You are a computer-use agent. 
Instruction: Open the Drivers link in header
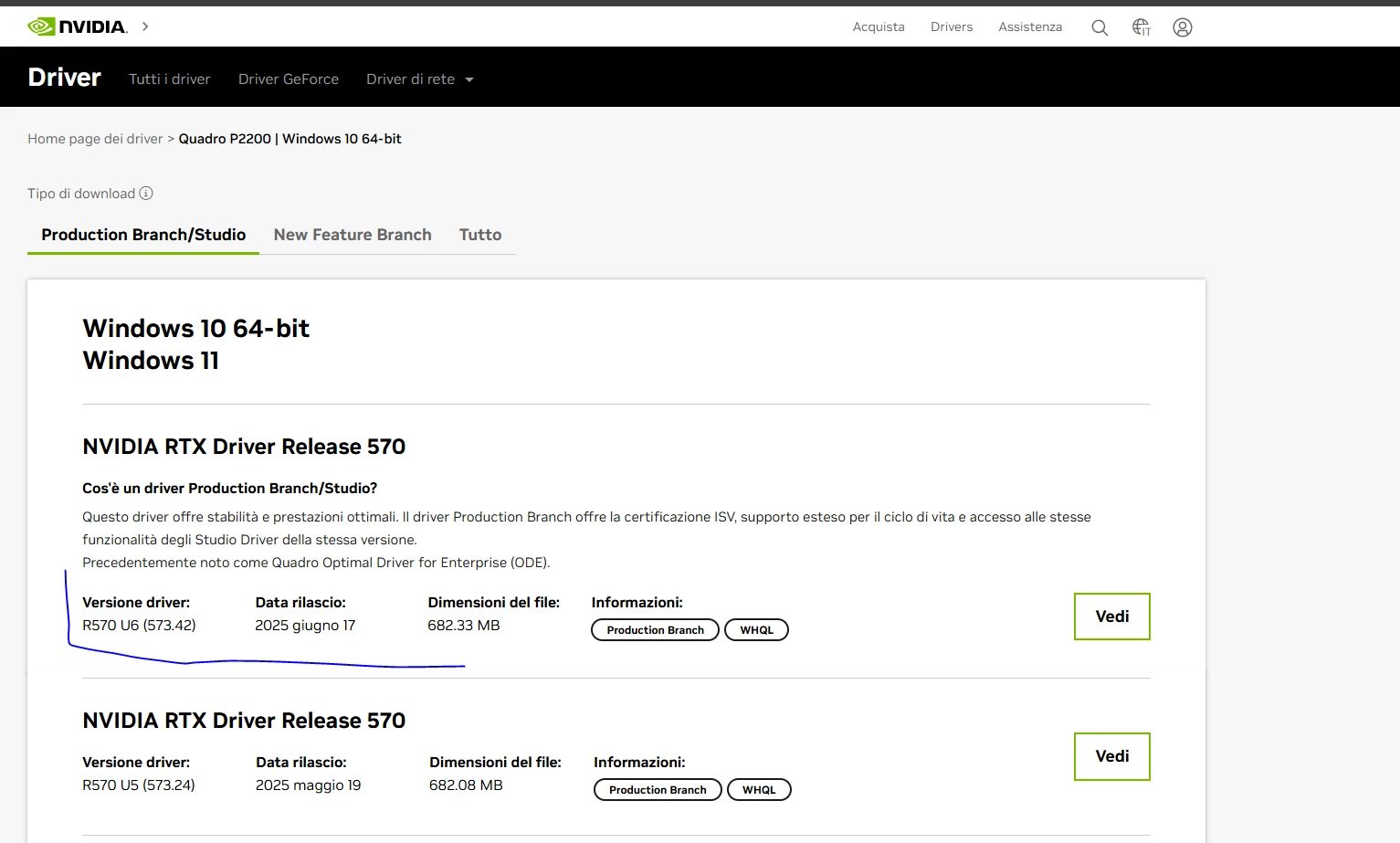point(952,27)
